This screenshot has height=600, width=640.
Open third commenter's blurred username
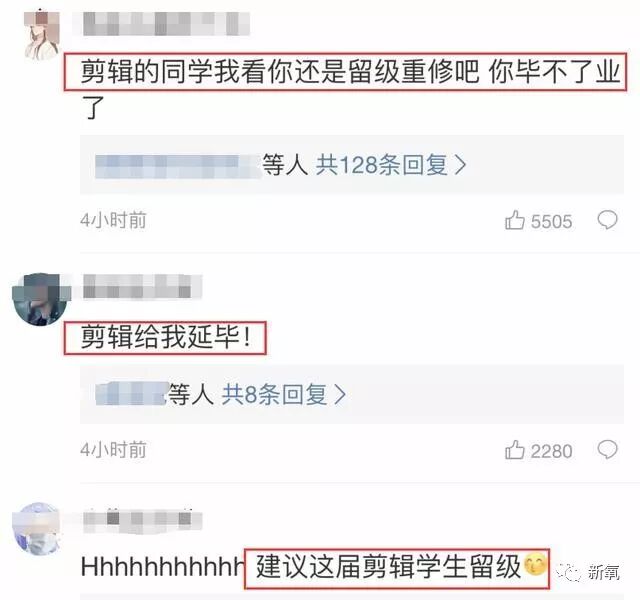point(142,521)
